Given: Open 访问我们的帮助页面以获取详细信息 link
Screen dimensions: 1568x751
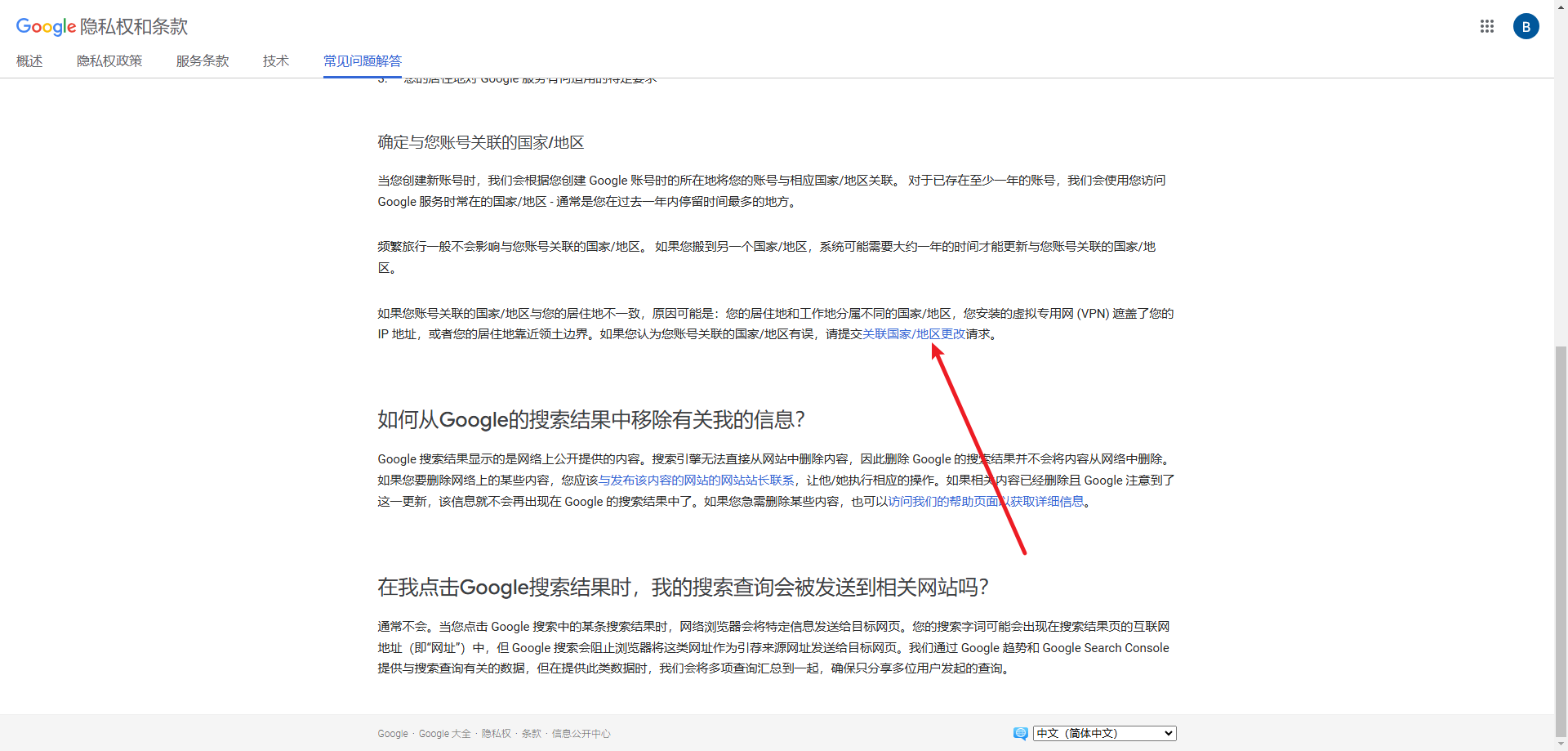Looking at the screenshot, I should pyautogui.click(x=986, y=502).
